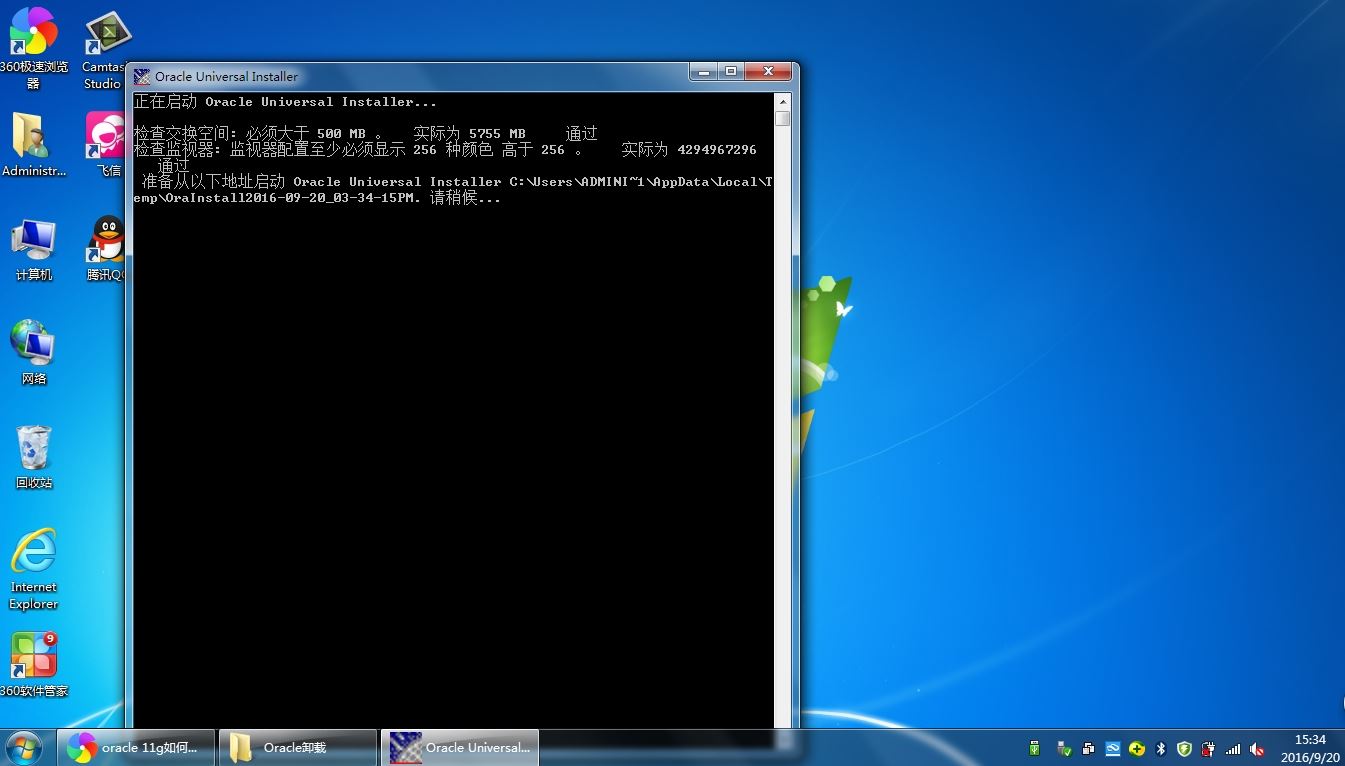Open the 360软件管家 desktop icon
1345x766 pixels.
33,665
